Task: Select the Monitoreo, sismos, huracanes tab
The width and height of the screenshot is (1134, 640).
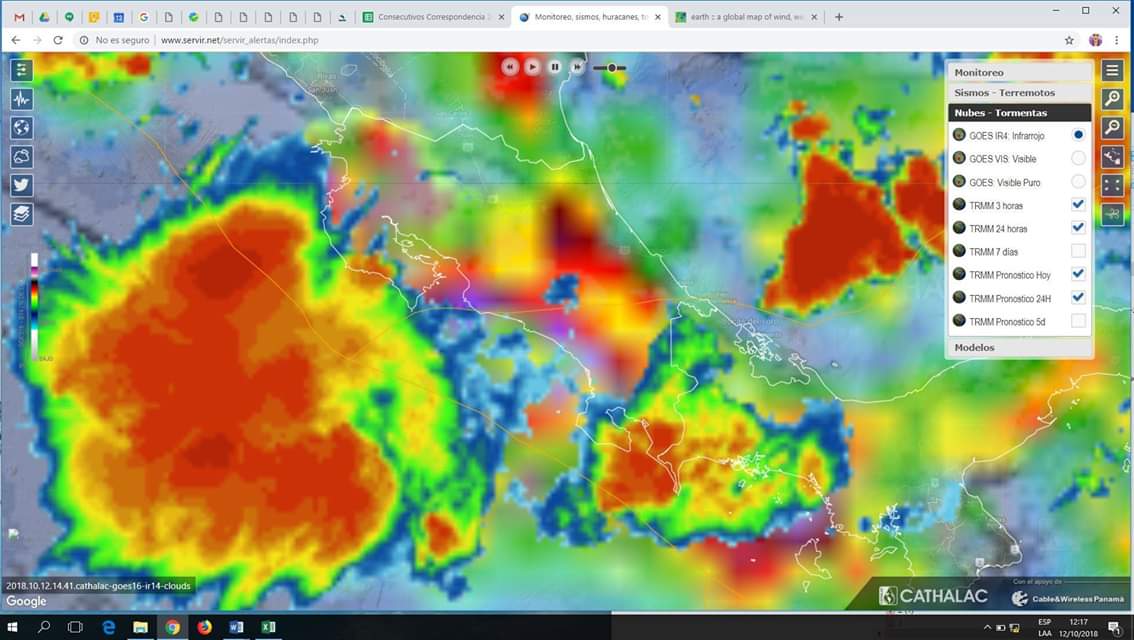Action: [589, 17]
